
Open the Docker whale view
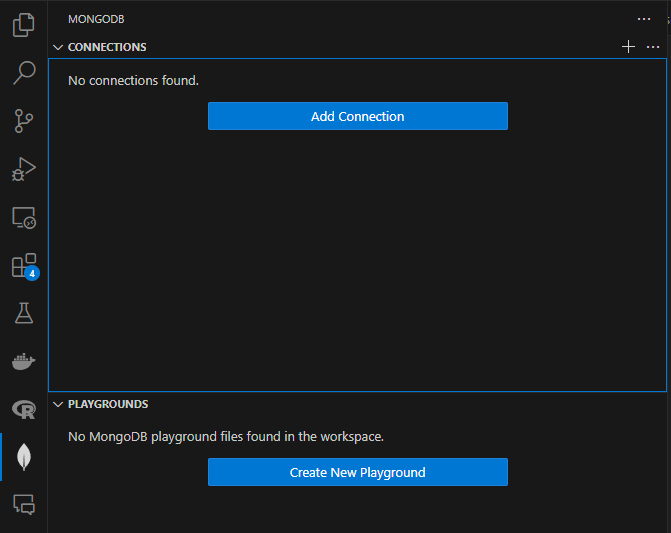point(24,362)
